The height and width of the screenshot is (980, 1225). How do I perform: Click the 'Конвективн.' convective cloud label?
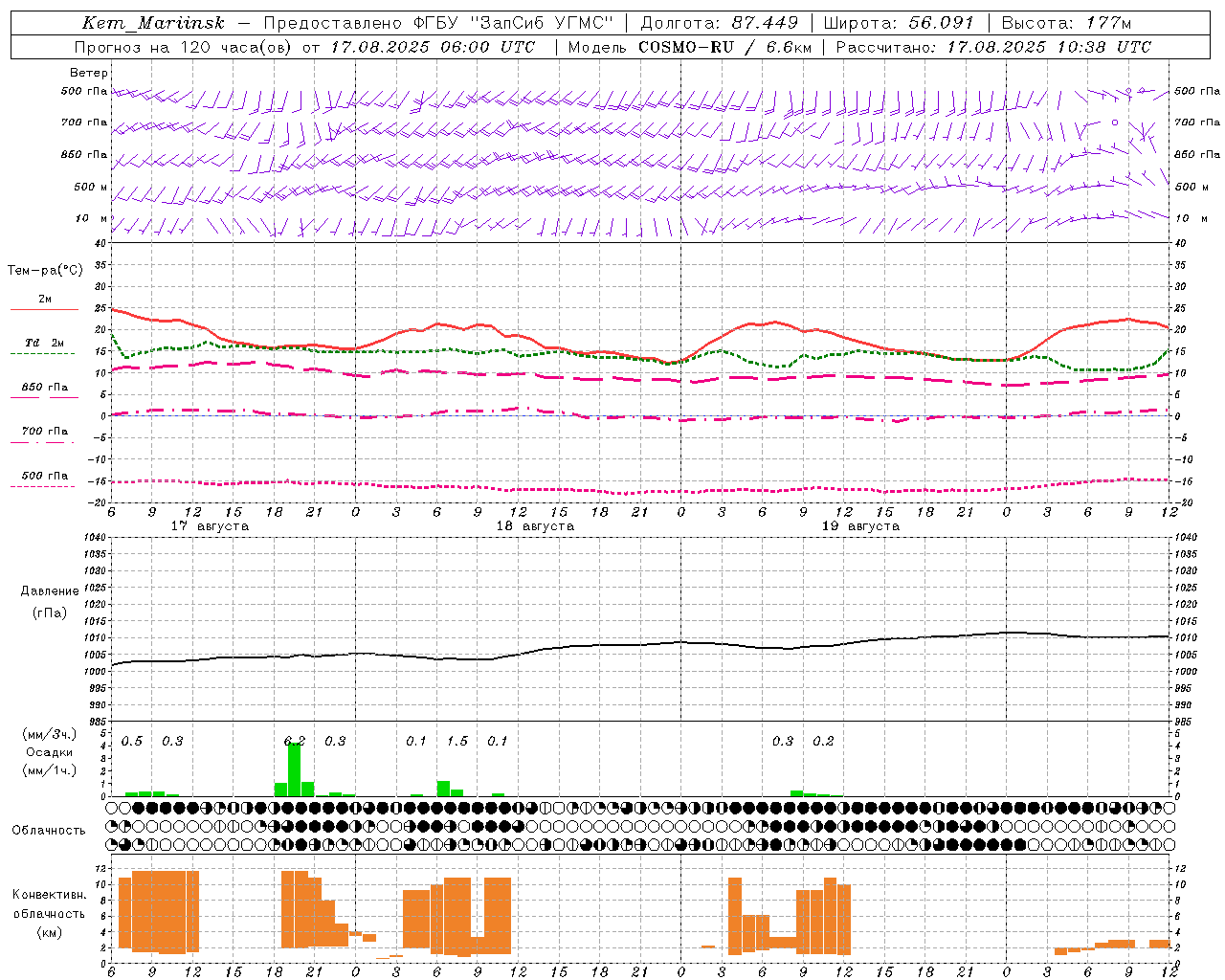coord(49,895)
